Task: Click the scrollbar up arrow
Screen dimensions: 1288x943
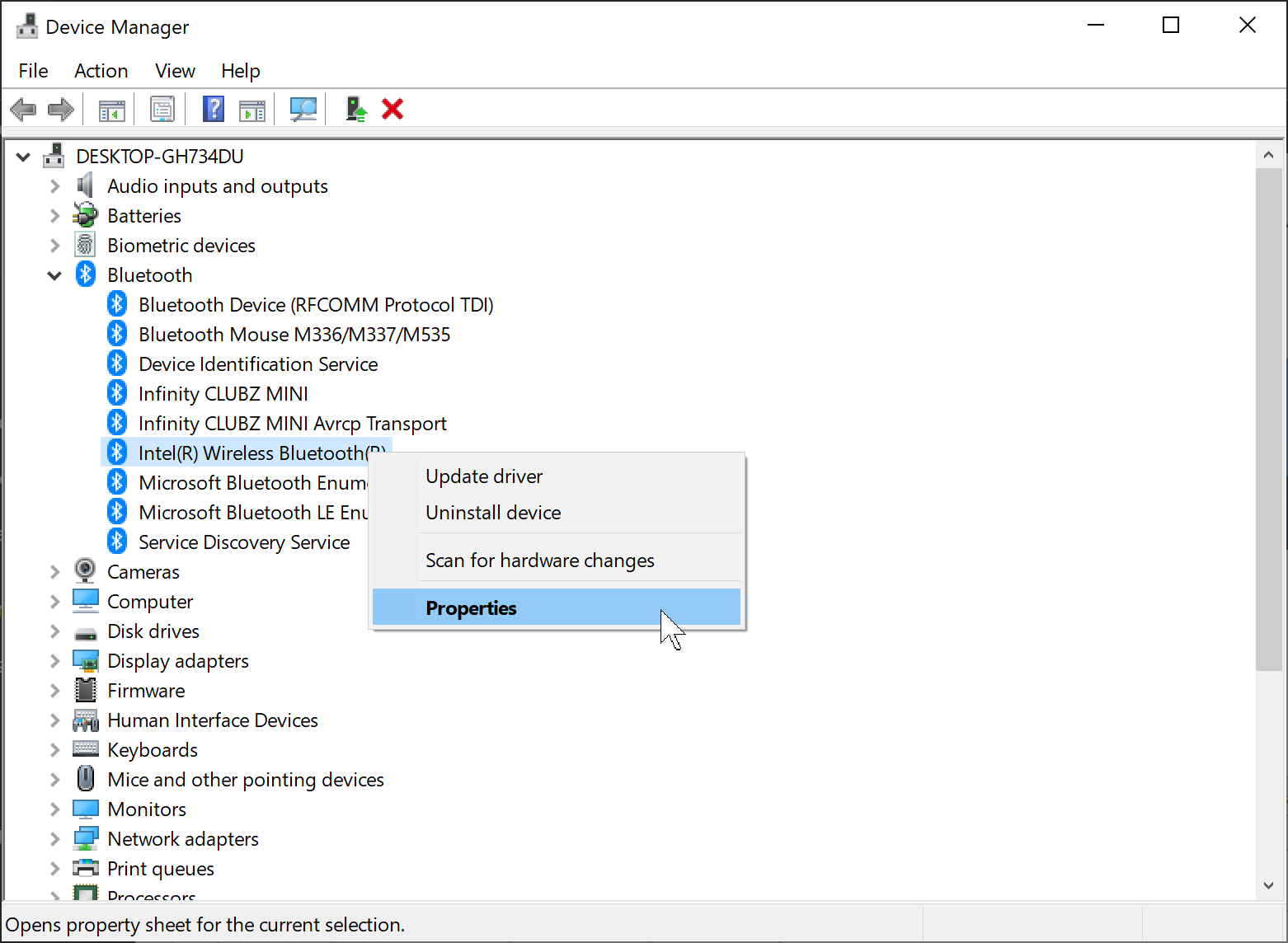Action: tap(1268, 155)
